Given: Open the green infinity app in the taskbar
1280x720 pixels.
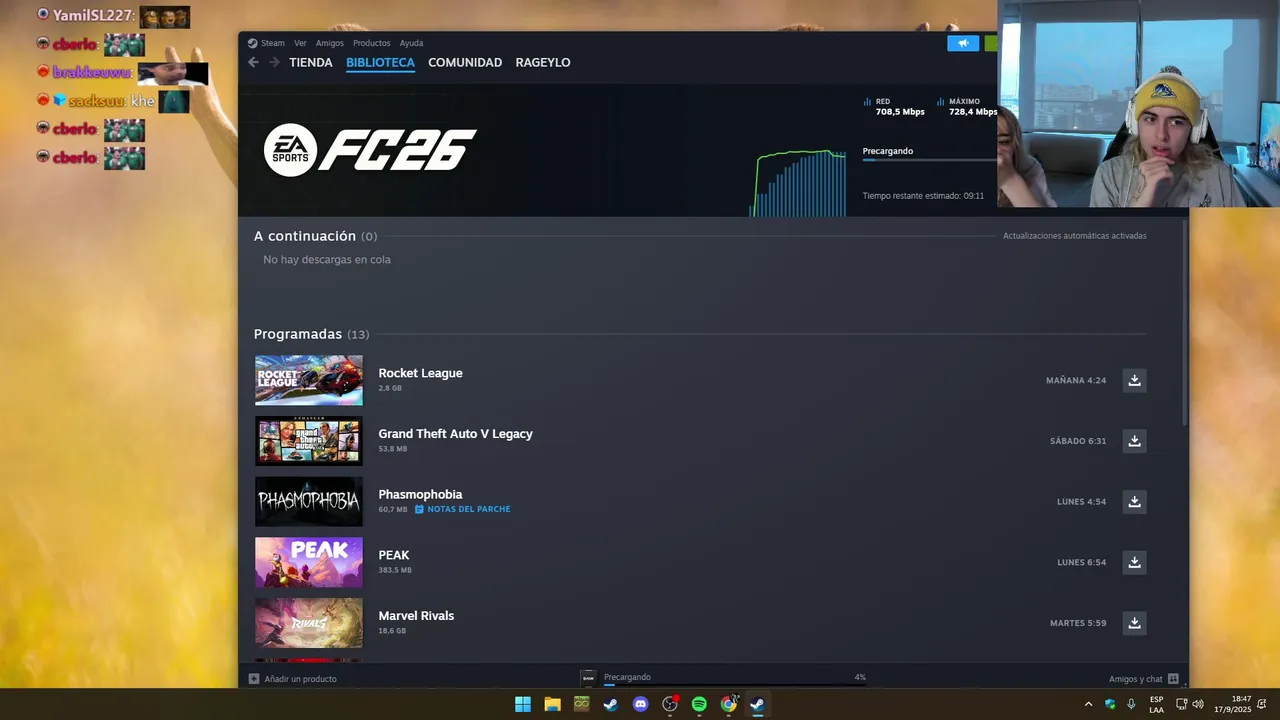Looking at the screenshot, I should pyautogui.click(x=581, y=704).
